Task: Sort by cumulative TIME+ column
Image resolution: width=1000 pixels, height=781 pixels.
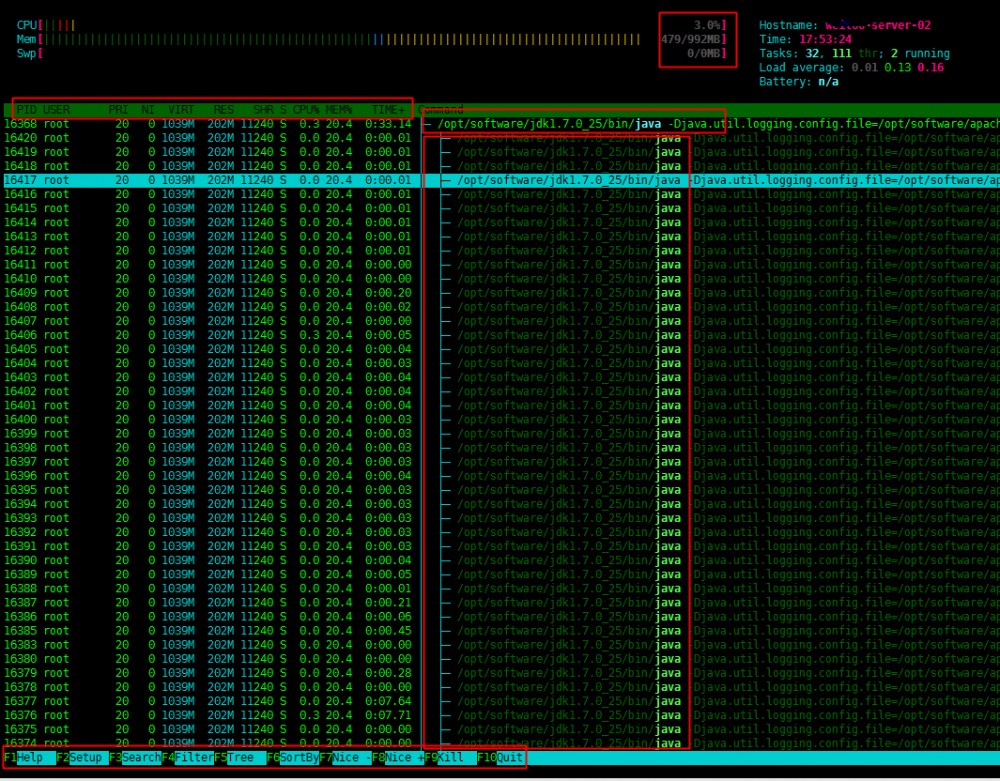Action: [388, 110]
